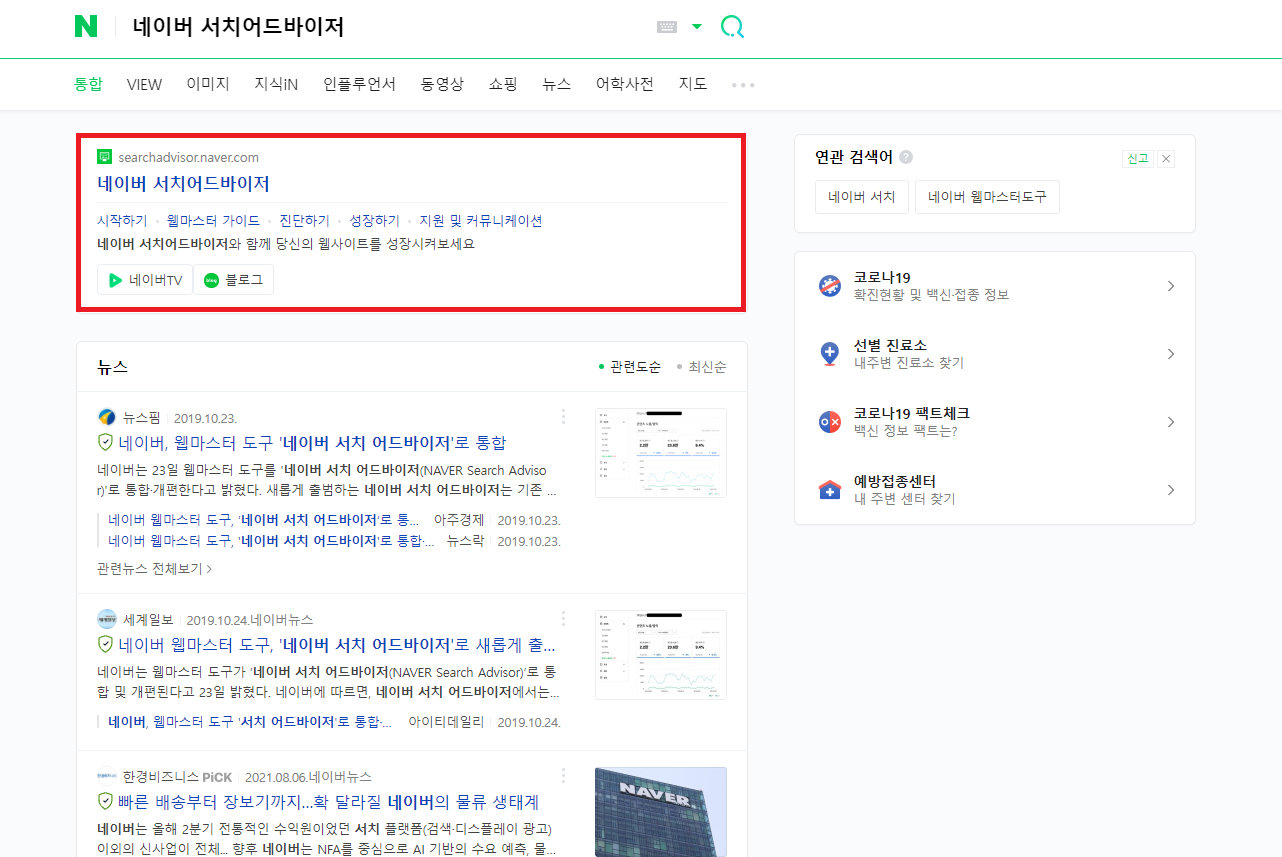The height and width of the screenshot is (857, 1282).
Task: Open the 네이버 서치어드바이저 title link
Action: 183,184
